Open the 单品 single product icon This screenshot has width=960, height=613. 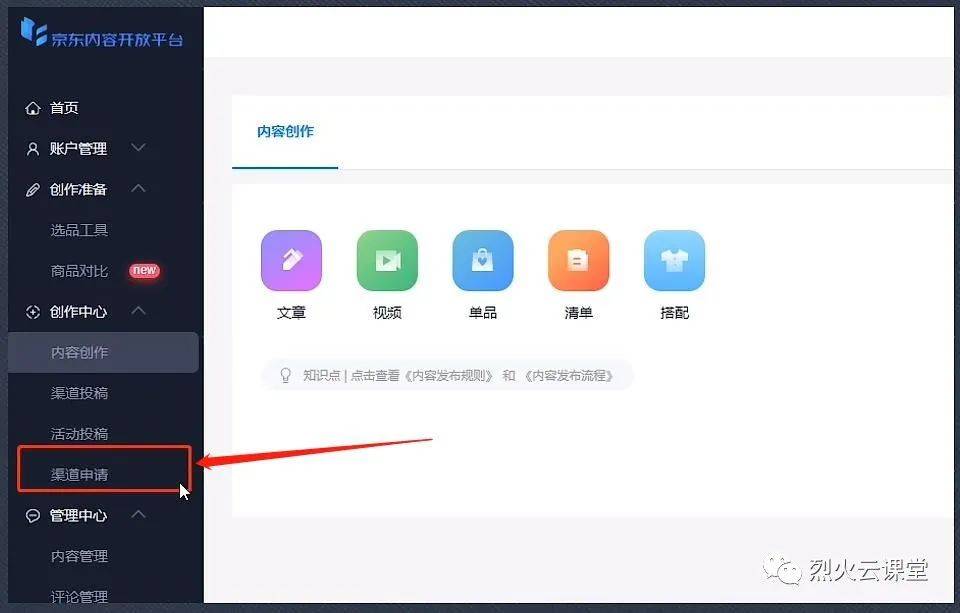[482, 260]
